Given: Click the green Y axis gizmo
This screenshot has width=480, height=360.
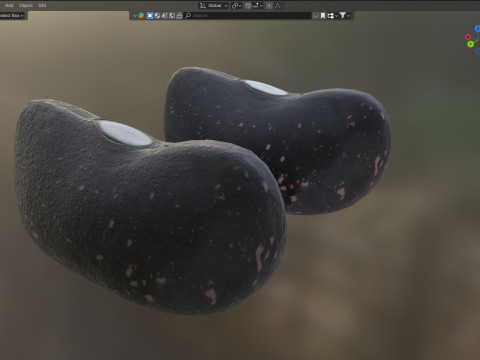Looking at the screenshot, I should tap(470, 44).
